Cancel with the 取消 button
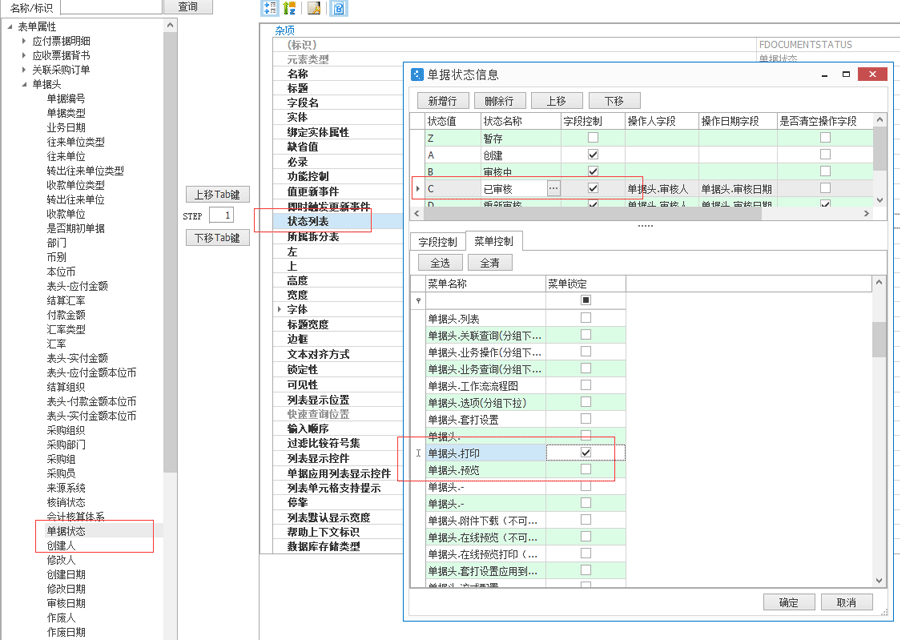Screen dimensions: 900x640 [847, 602]
